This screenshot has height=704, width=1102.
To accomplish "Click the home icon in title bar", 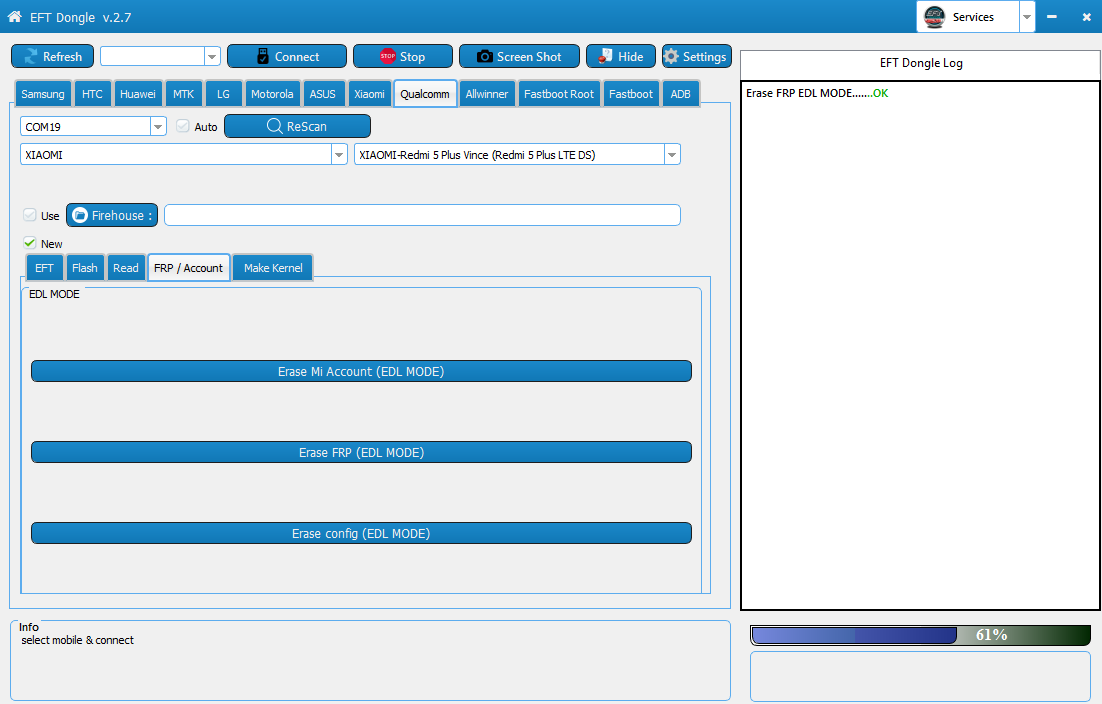I will pyautogui.click(x=14, y=16).
